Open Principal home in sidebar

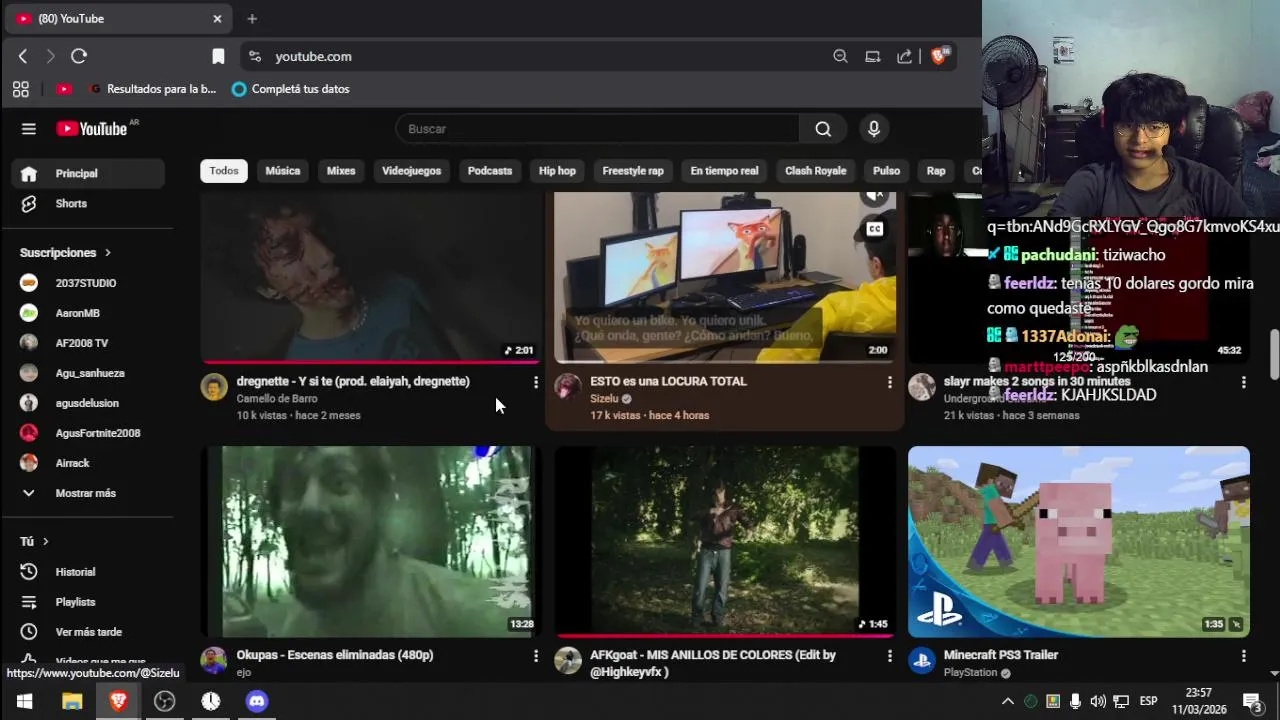pyautogui.click(x=88, y=173)
